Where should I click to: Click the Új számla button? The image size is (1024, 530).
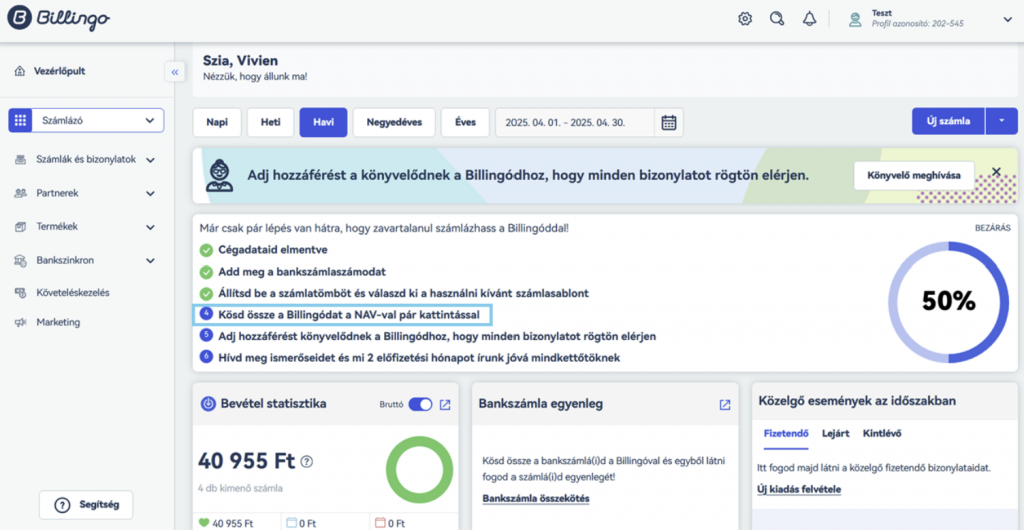[948, 121]
